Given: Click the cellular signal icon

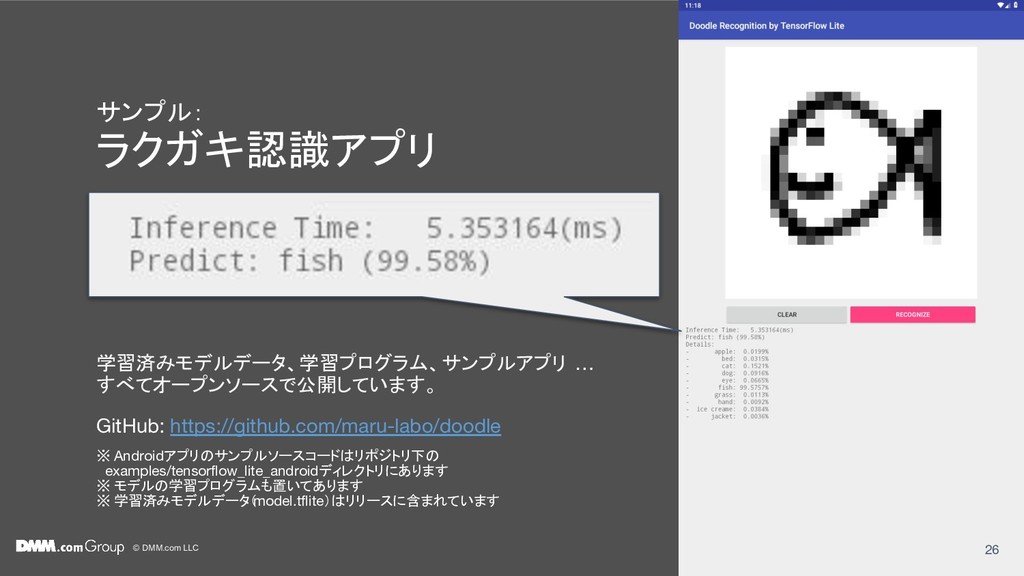Looking at the screenshot, I should pos(1008,5).
